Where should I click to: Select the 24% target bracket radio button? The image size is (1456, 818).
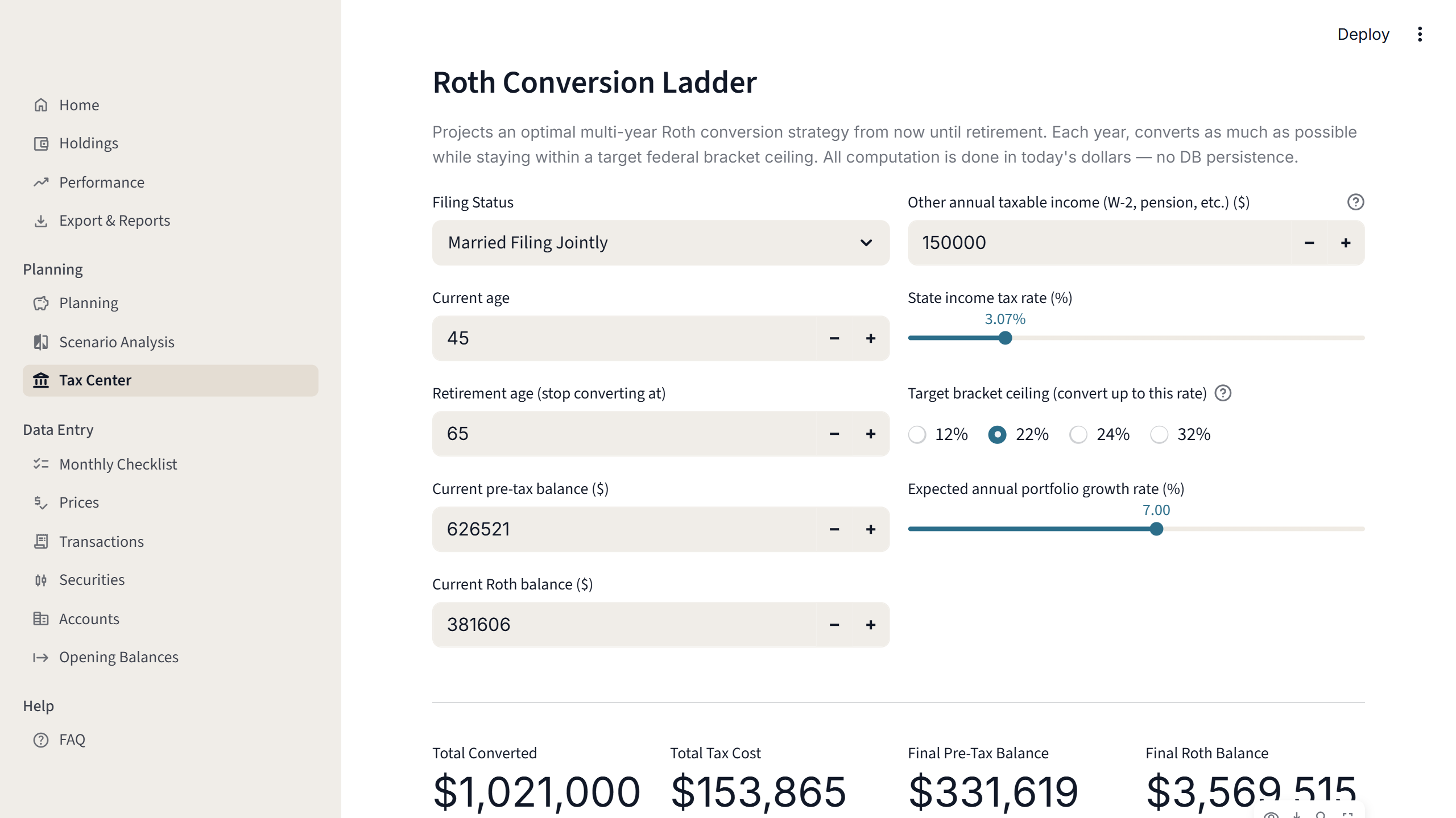pyautogui.click(x=1078, y=434)
